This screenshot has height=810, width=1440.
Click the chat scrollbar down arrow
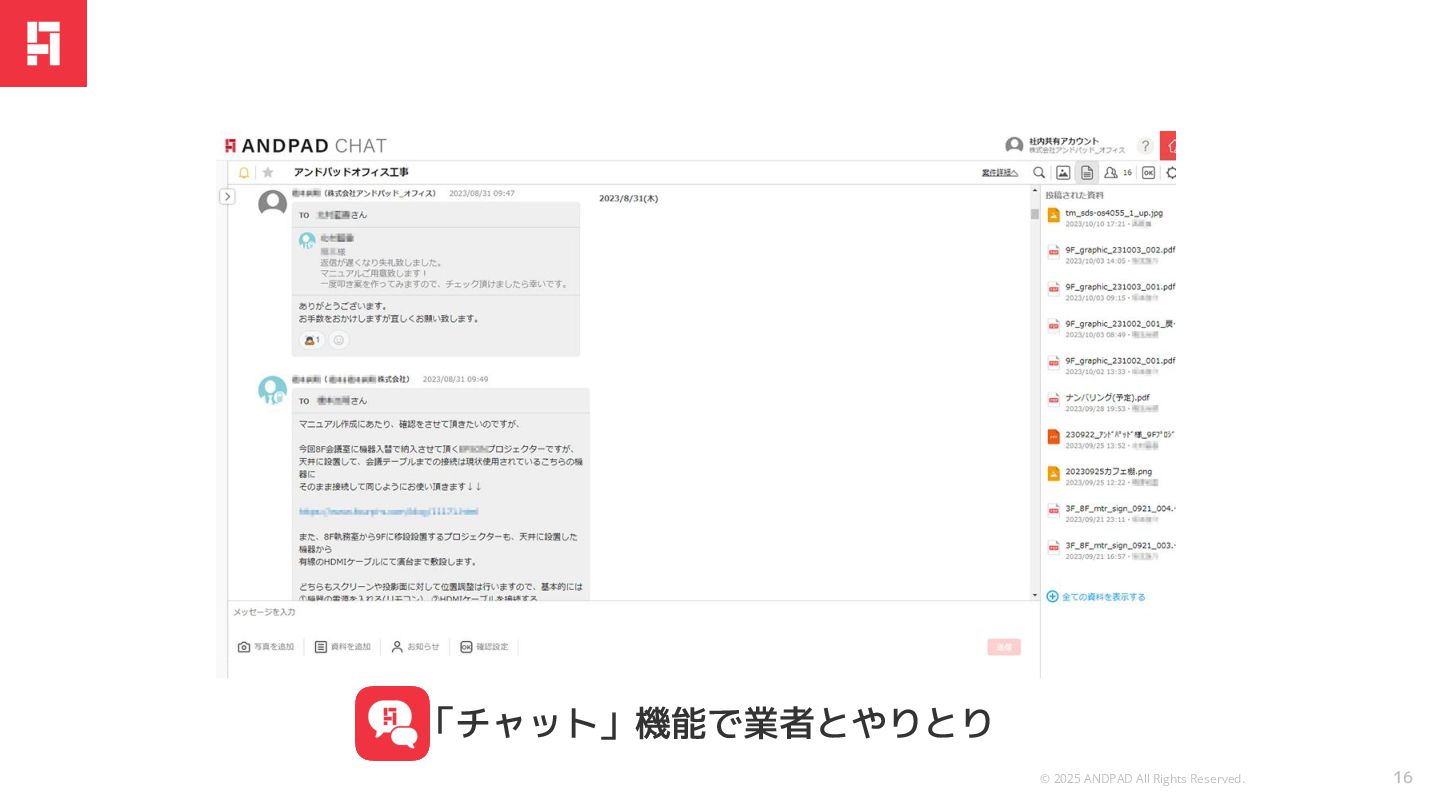coord(1035,595)
